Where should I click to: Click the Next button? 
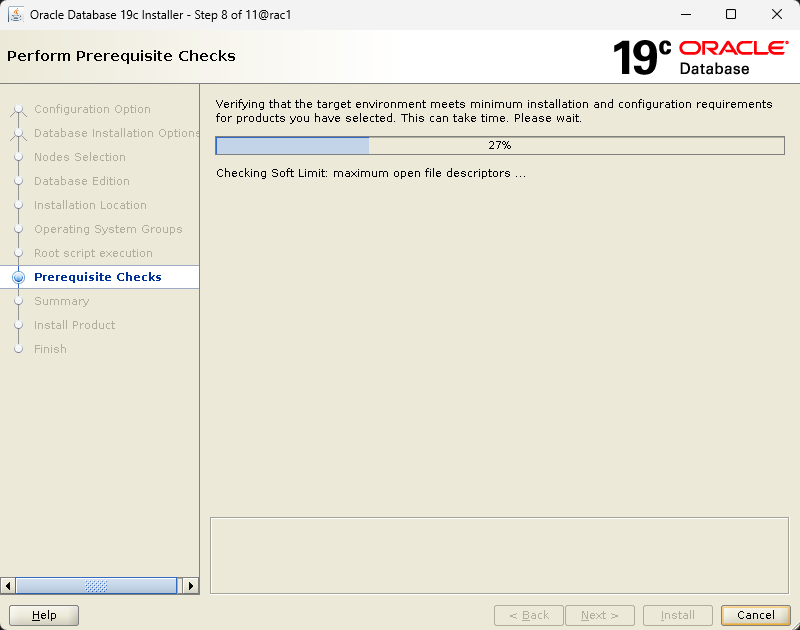coord(599,615)
